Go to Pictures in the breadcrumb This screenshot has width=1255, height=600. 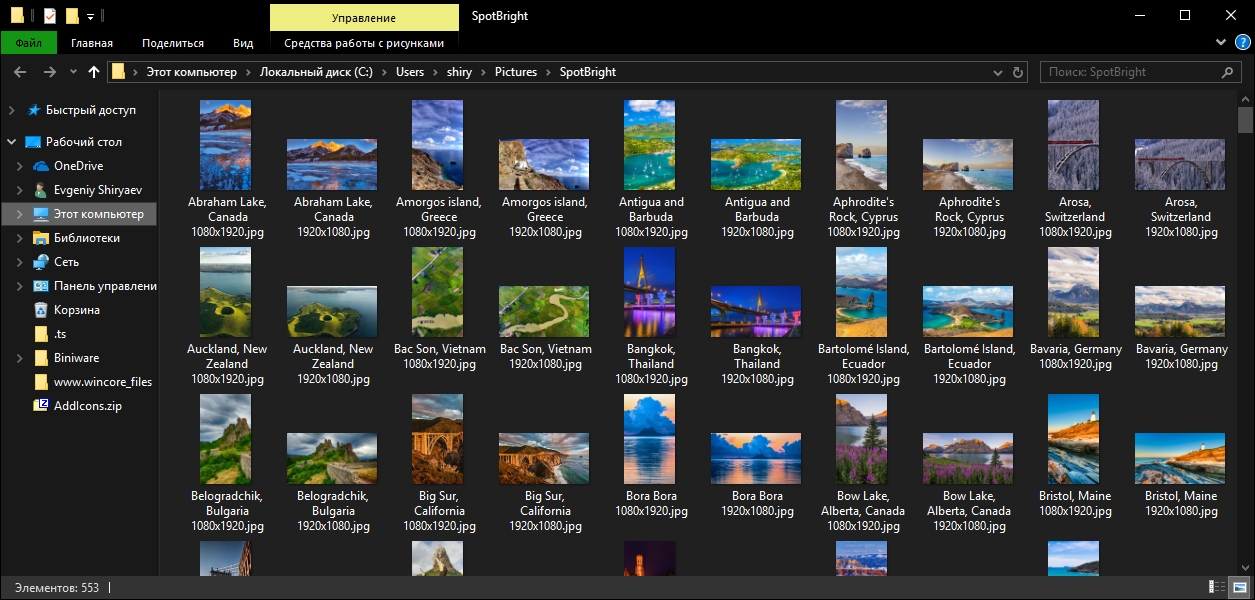[516, 72]
